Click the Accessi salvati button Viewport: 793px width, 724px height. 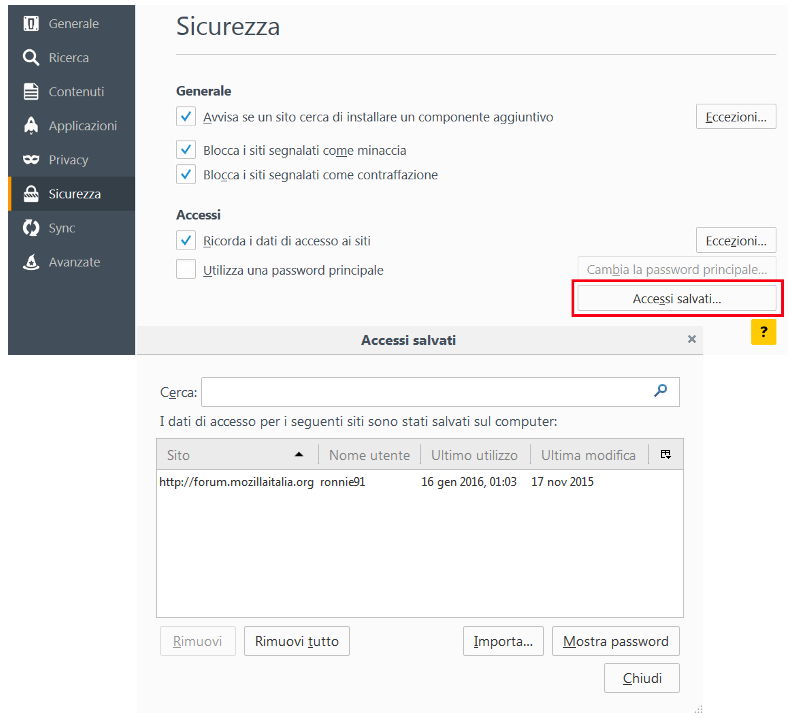(677, 298)
